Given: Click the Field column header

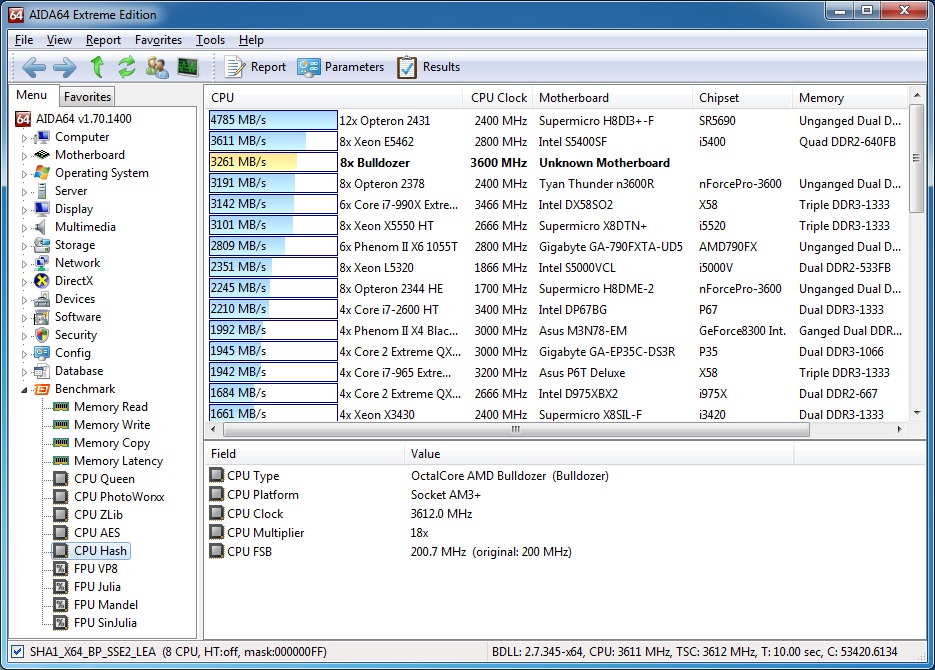Looking at the screenshot, I should point(304,454).
